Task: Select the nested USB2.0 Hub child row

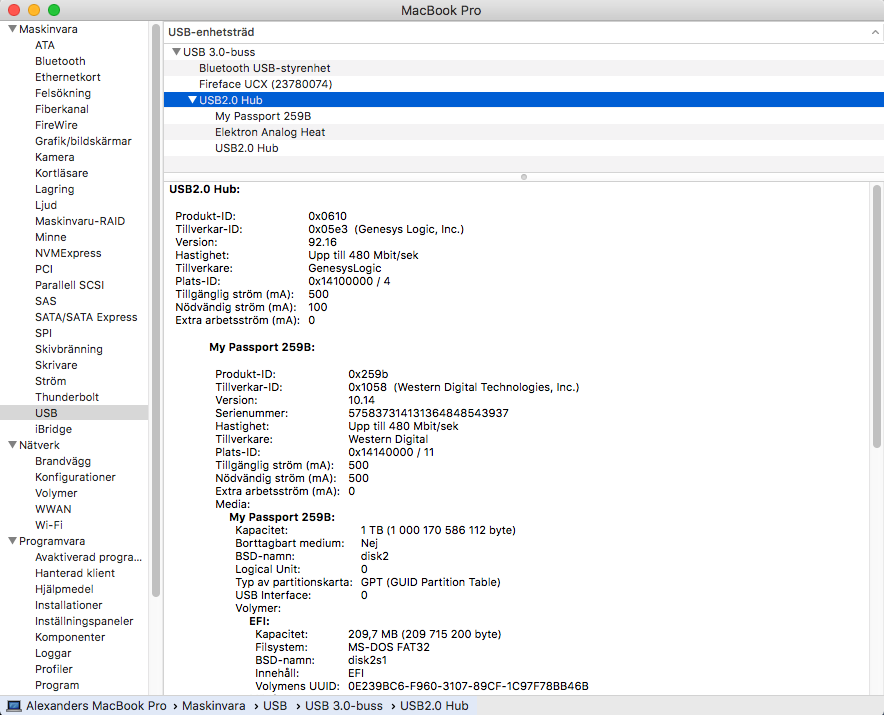Action: [524, 148]
